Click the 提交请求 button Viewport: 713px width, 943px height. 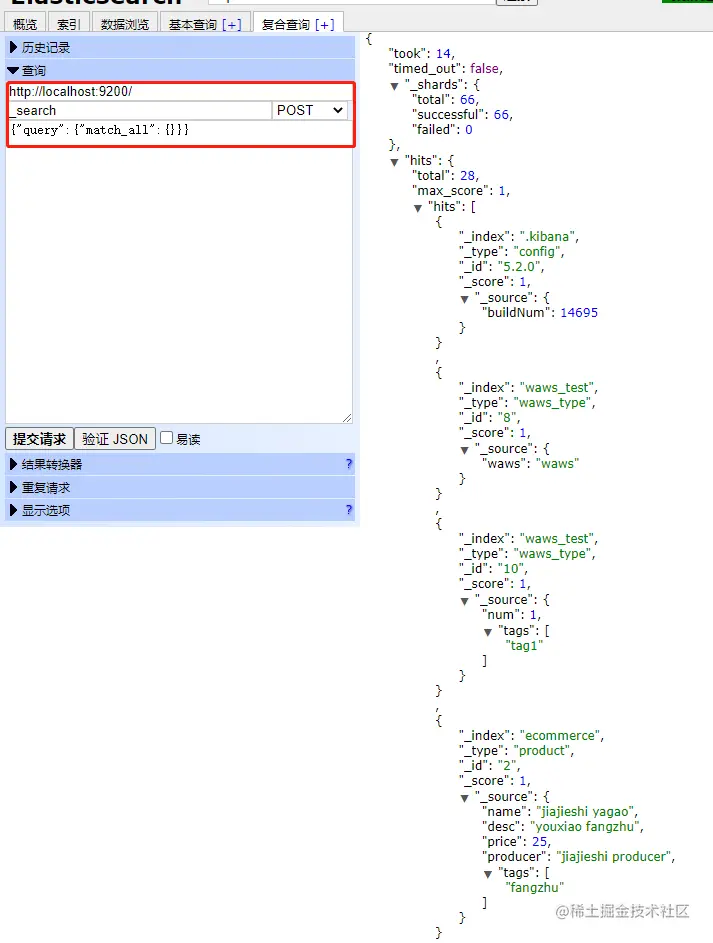(x=40, y=439)
